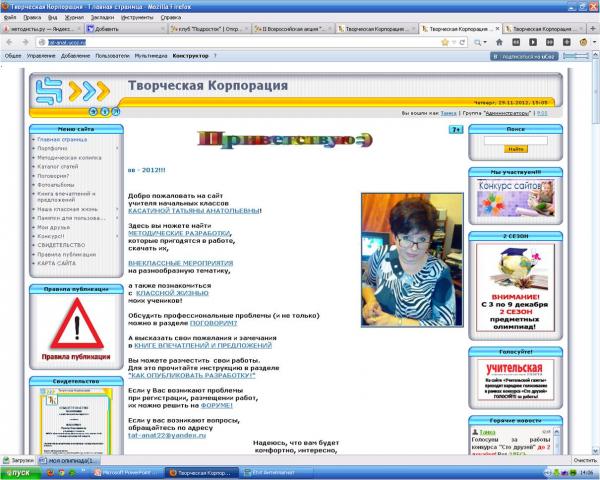Go back with the browser back arrow
Image resolution: width=600 pixels, height=480 pixels.
[10, 42]
